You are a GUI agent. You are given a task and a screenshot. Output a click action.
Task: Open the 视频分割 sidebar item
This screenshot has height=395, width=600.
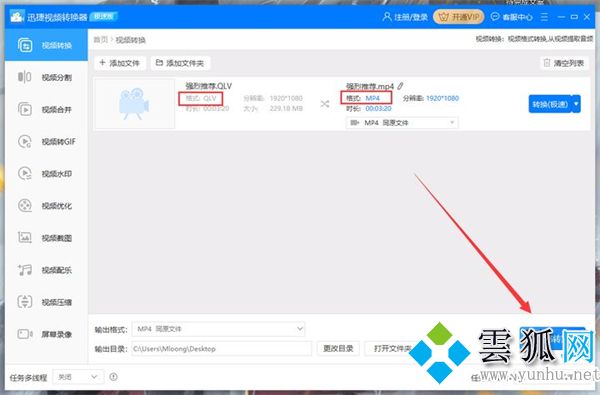pyautogui.click(x=46, y=77)
